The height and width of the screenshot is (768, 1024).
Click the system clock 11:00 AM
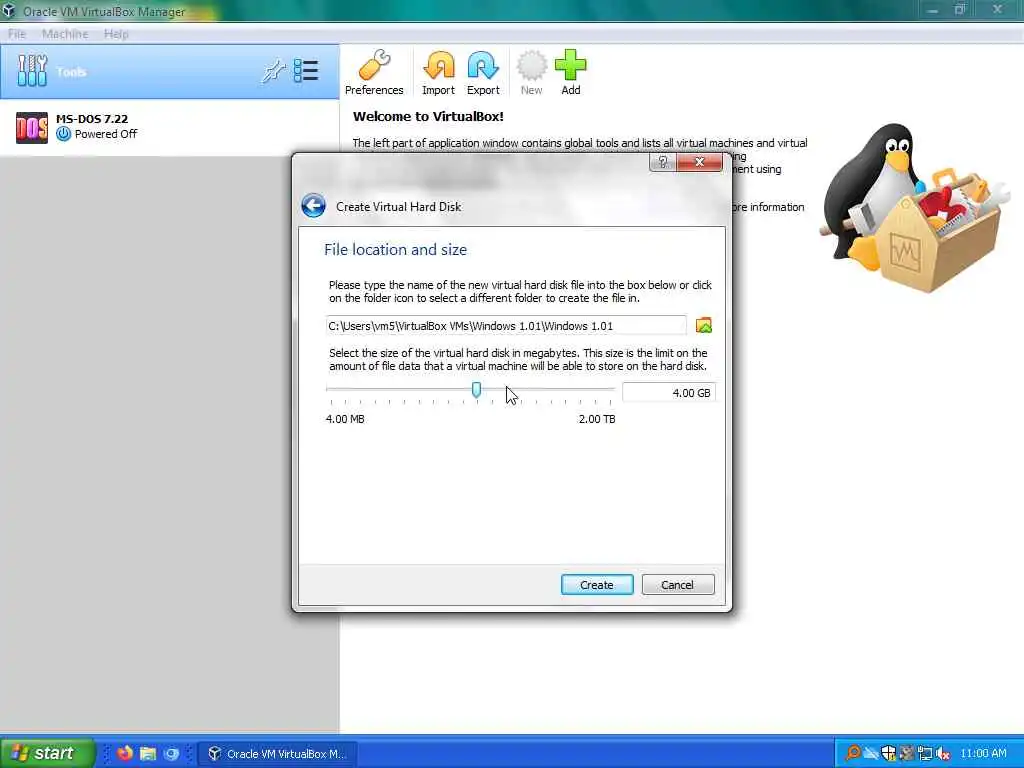[984, 753]
